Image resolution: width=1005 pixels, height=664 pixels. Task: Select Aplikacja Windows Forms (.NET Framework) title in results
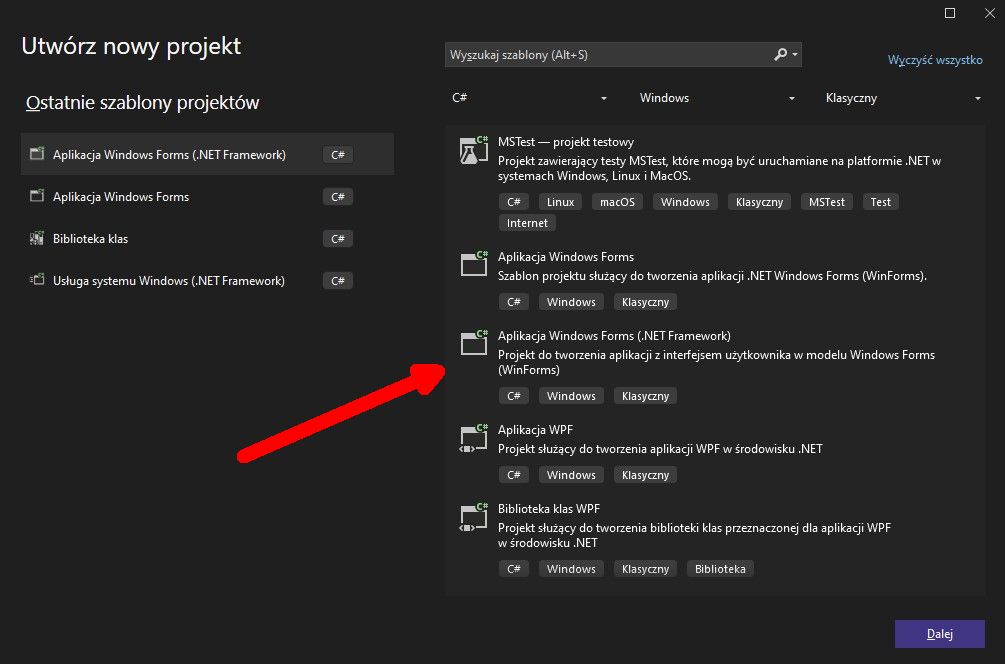click(614, 335)
